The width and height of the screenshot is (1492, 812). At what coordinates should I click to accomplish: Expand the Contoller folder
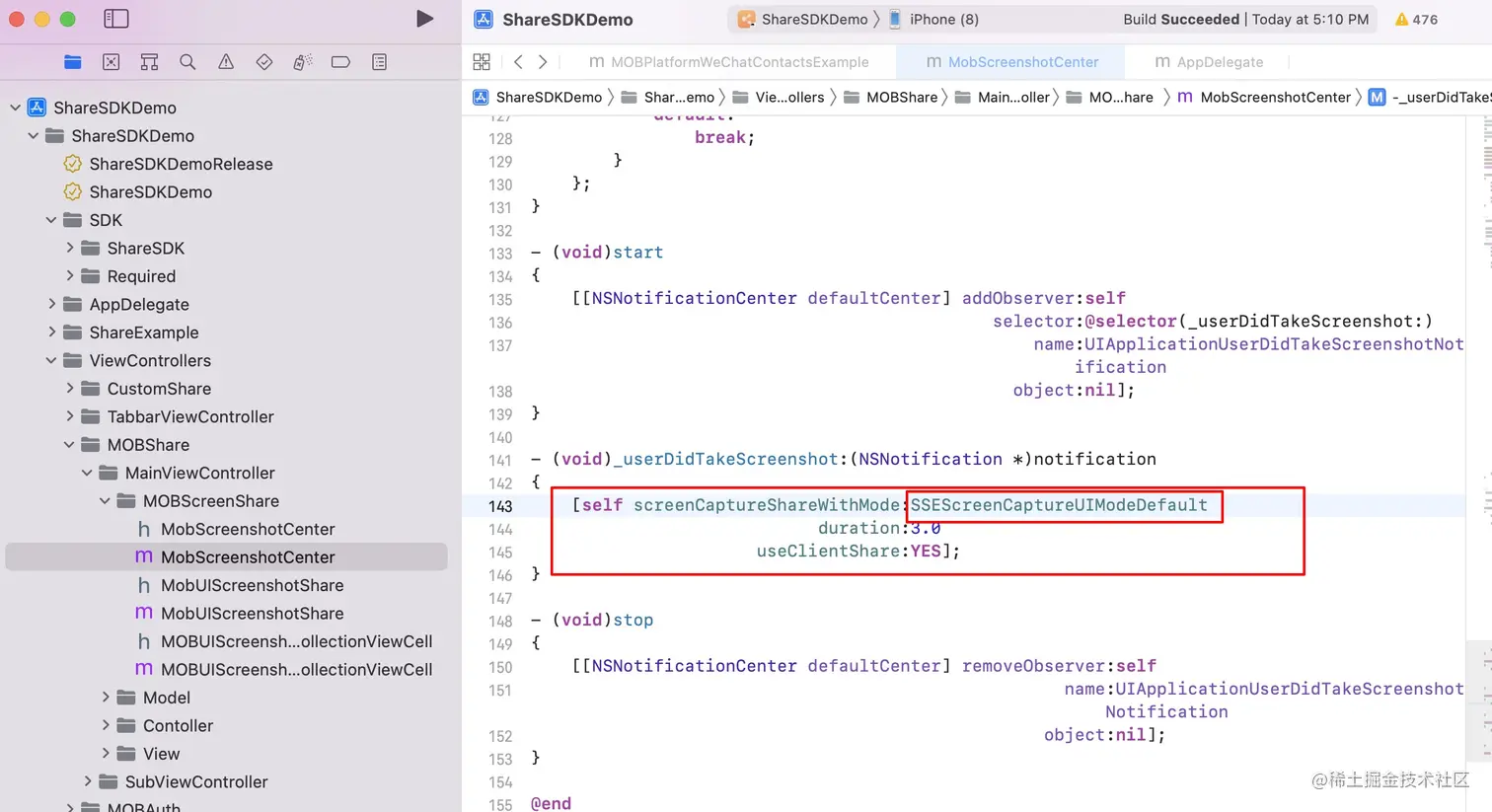coord(105,725)
